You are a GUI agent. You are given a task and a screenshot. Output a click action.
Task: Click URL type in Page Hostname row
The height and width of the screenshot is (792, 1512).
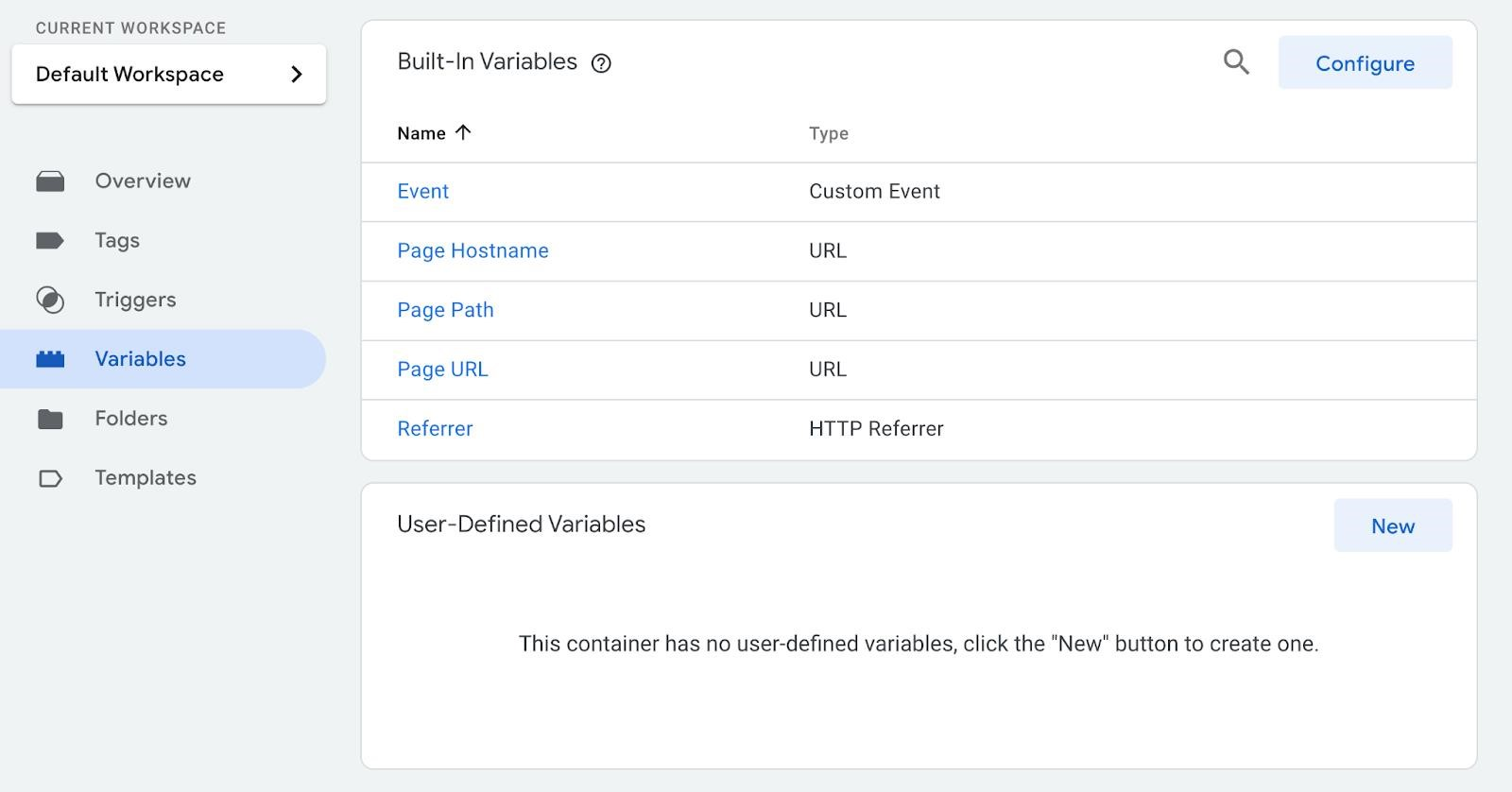828,250
